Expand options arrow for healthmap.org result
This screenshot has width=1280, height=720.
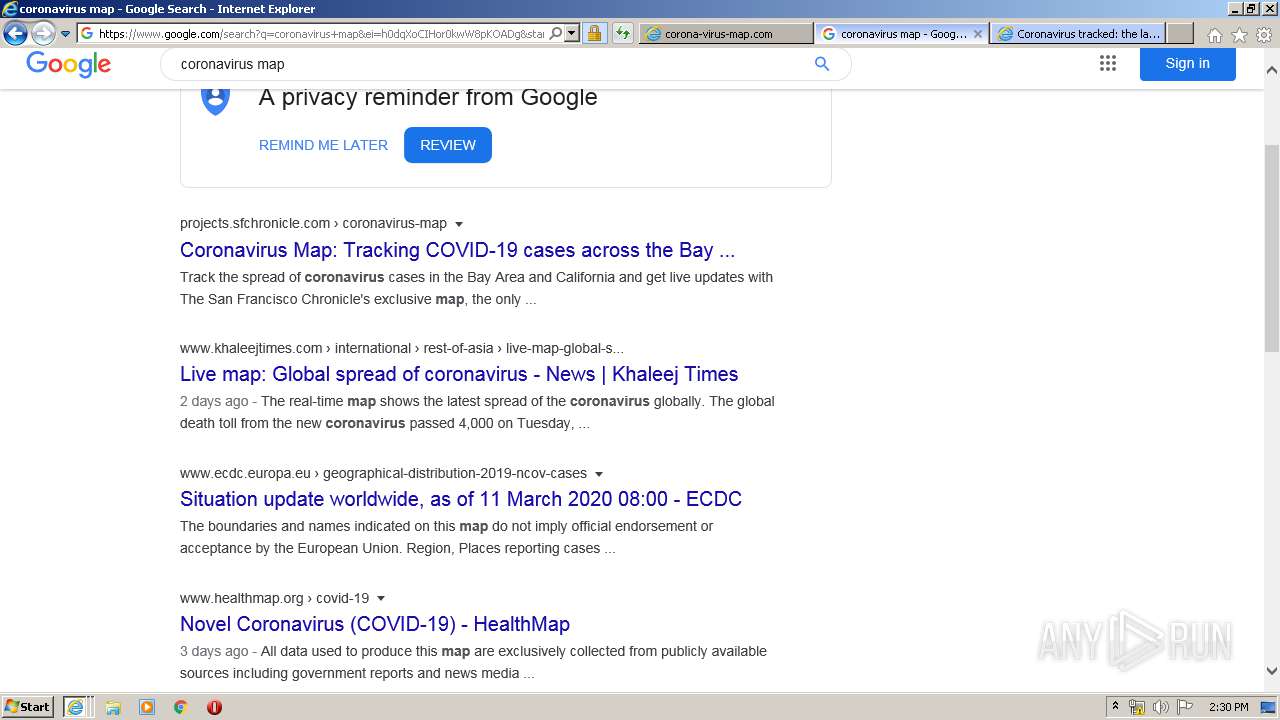click(381, 599)
